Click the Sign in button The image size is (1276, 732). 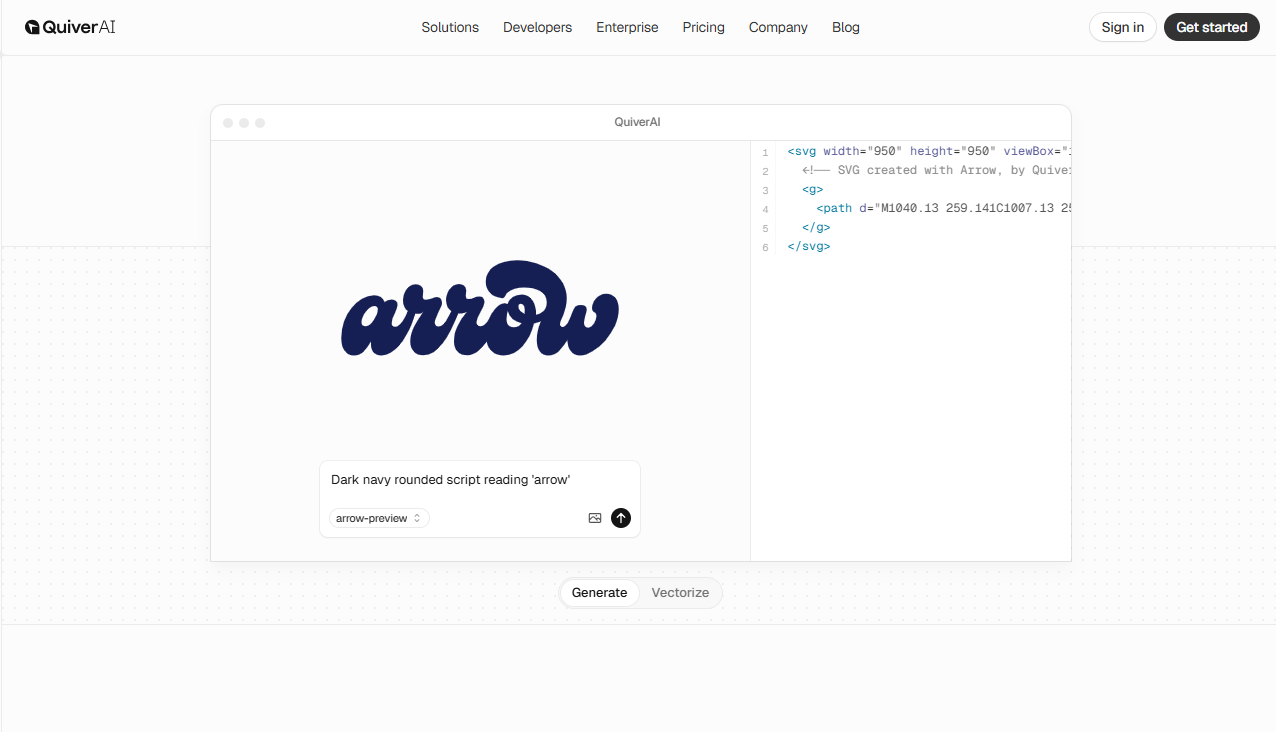point(1122,27)
